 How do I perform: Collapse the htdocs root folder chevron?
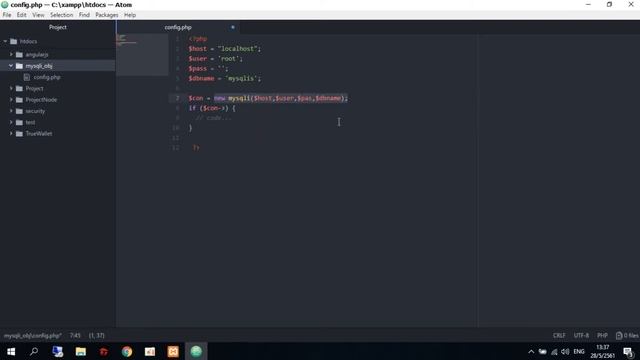[5, 41]
